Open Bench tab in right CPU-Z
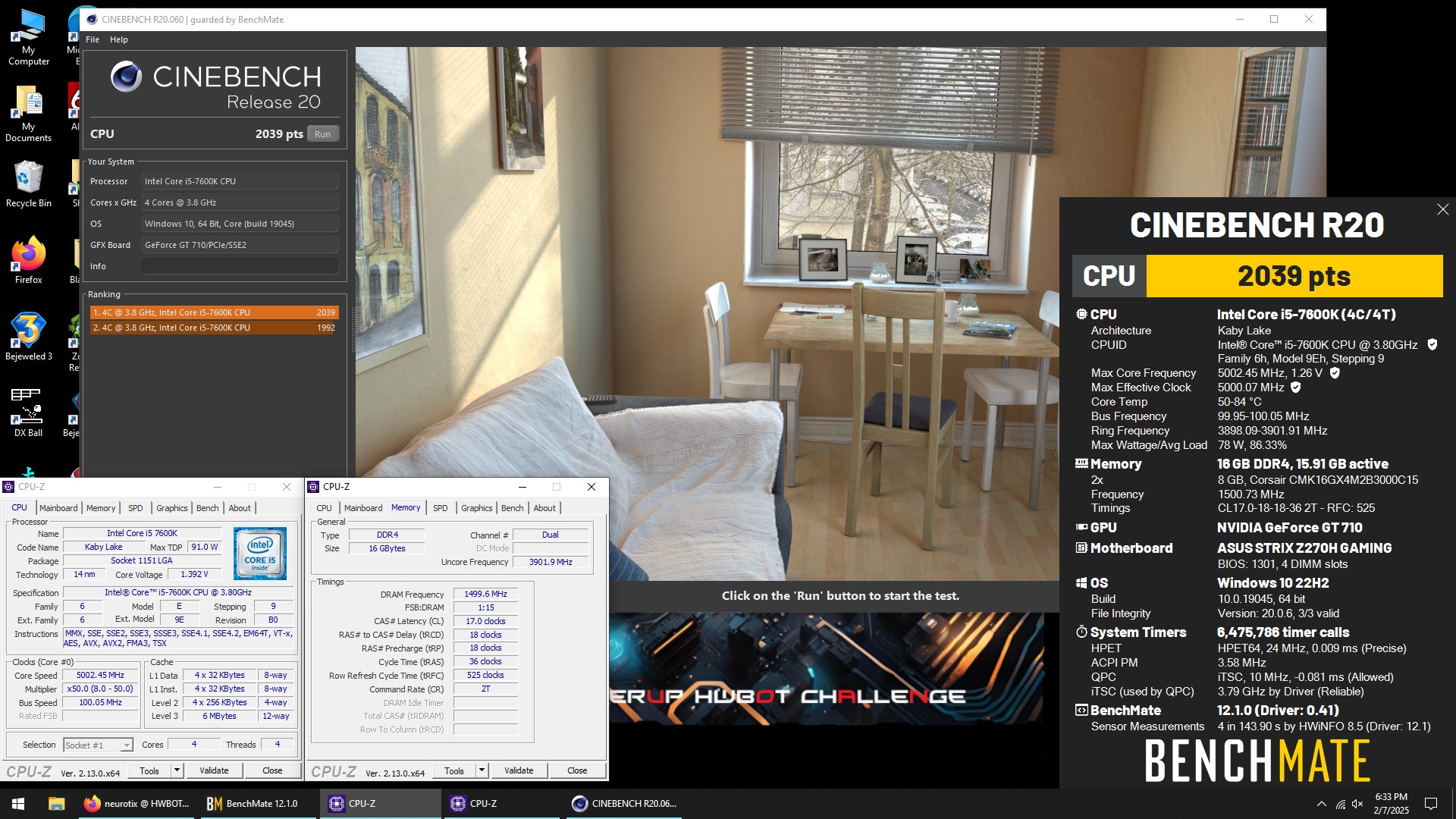The height and width of the screenshot is (819, 1456). (513, 508)
